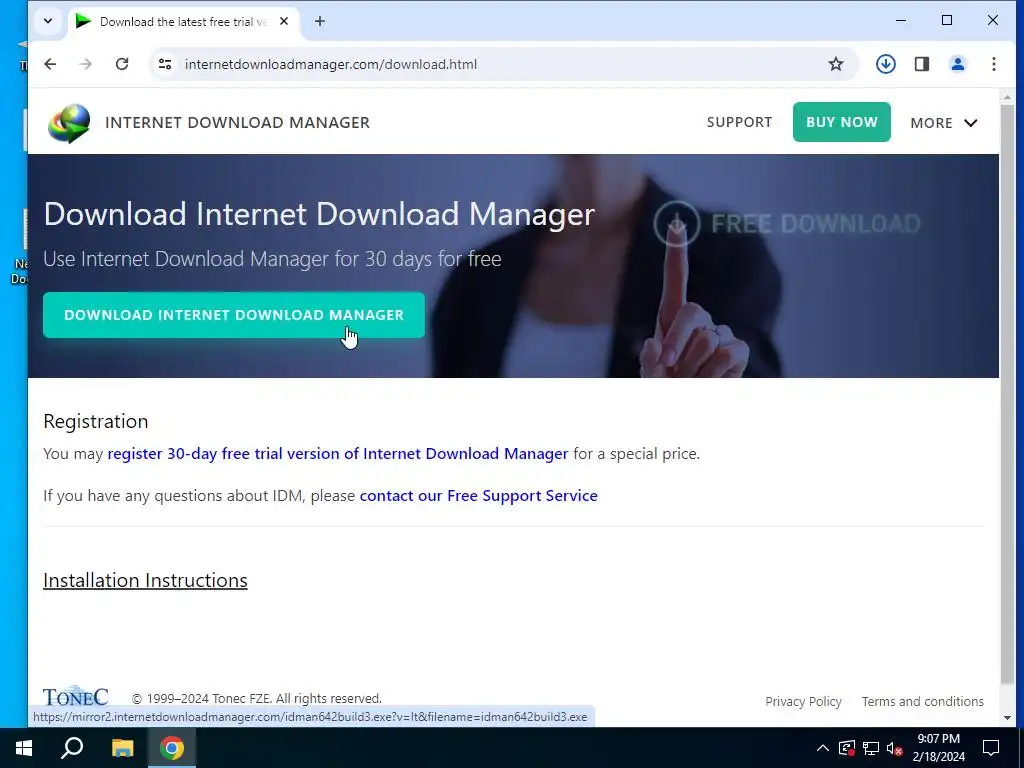Open contact our Free Support Service link

pos(479,496)
